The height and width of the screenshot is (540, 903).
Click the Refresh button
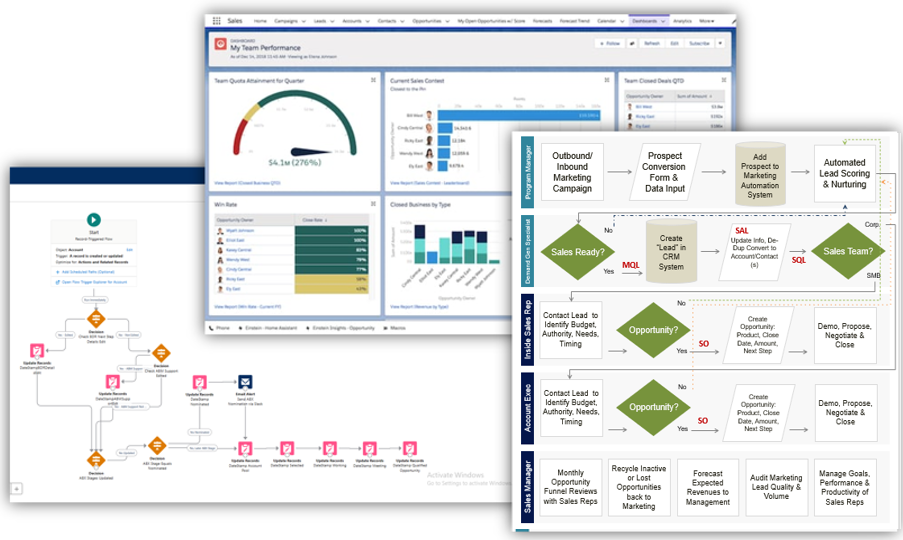click(652, 43)
